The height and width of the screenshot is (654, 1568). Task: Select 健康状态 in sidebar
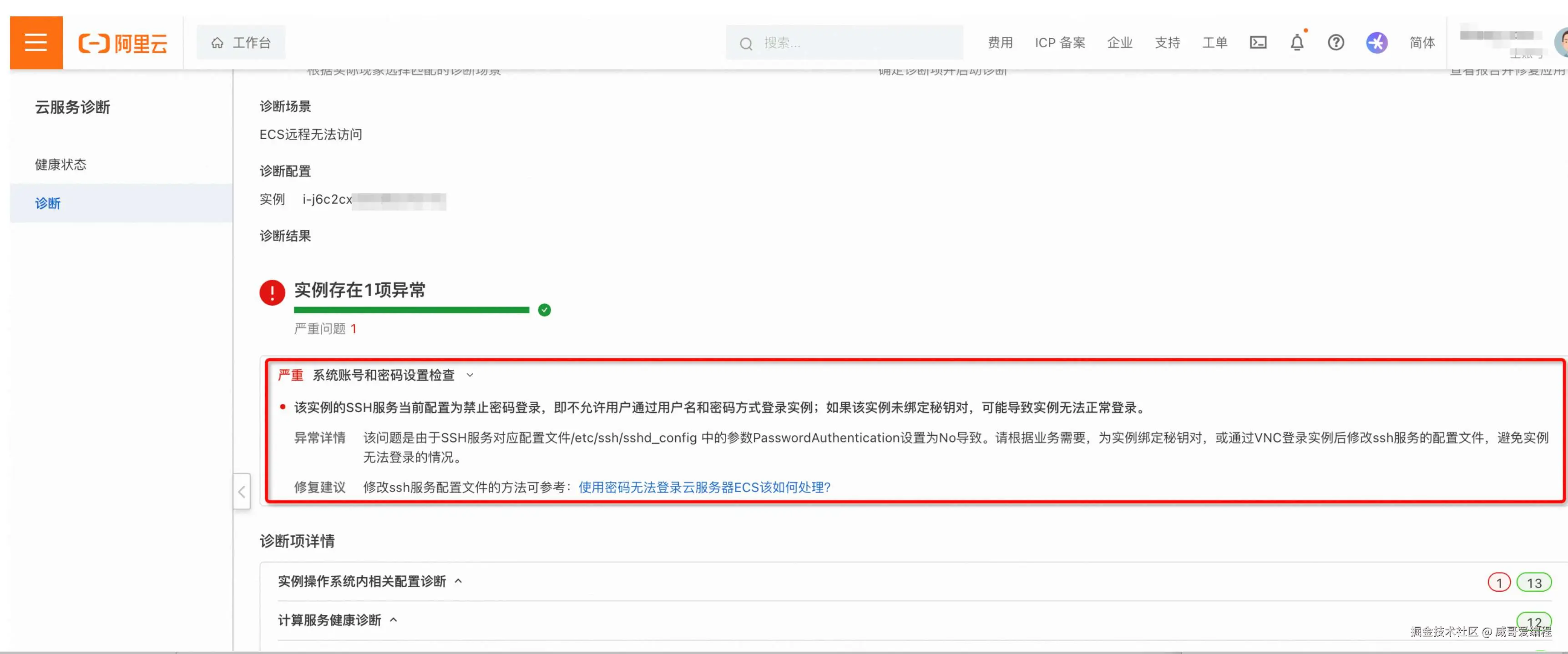(60, 164)
